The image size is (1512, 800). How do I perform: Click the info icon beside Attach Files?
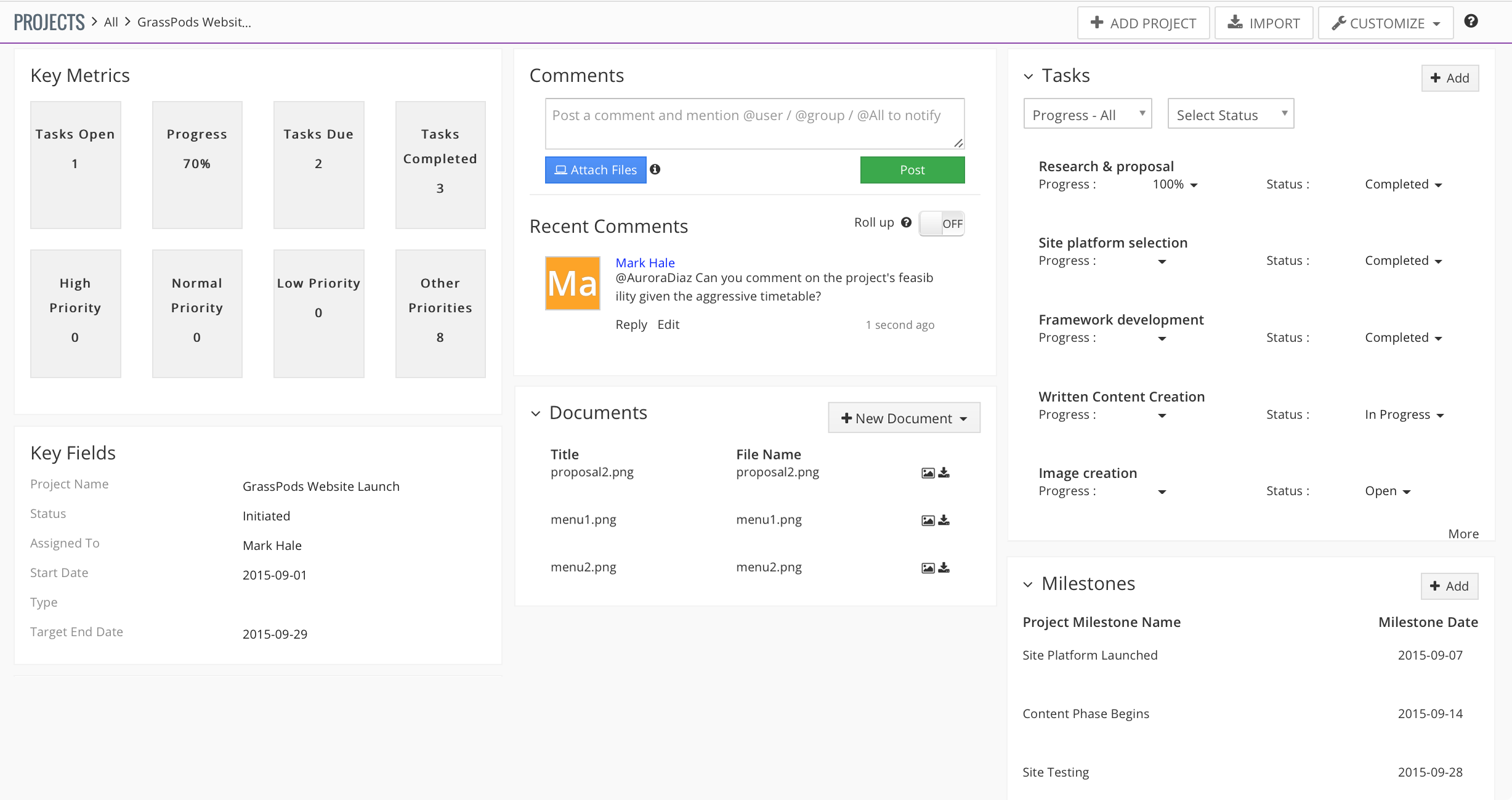655,169
